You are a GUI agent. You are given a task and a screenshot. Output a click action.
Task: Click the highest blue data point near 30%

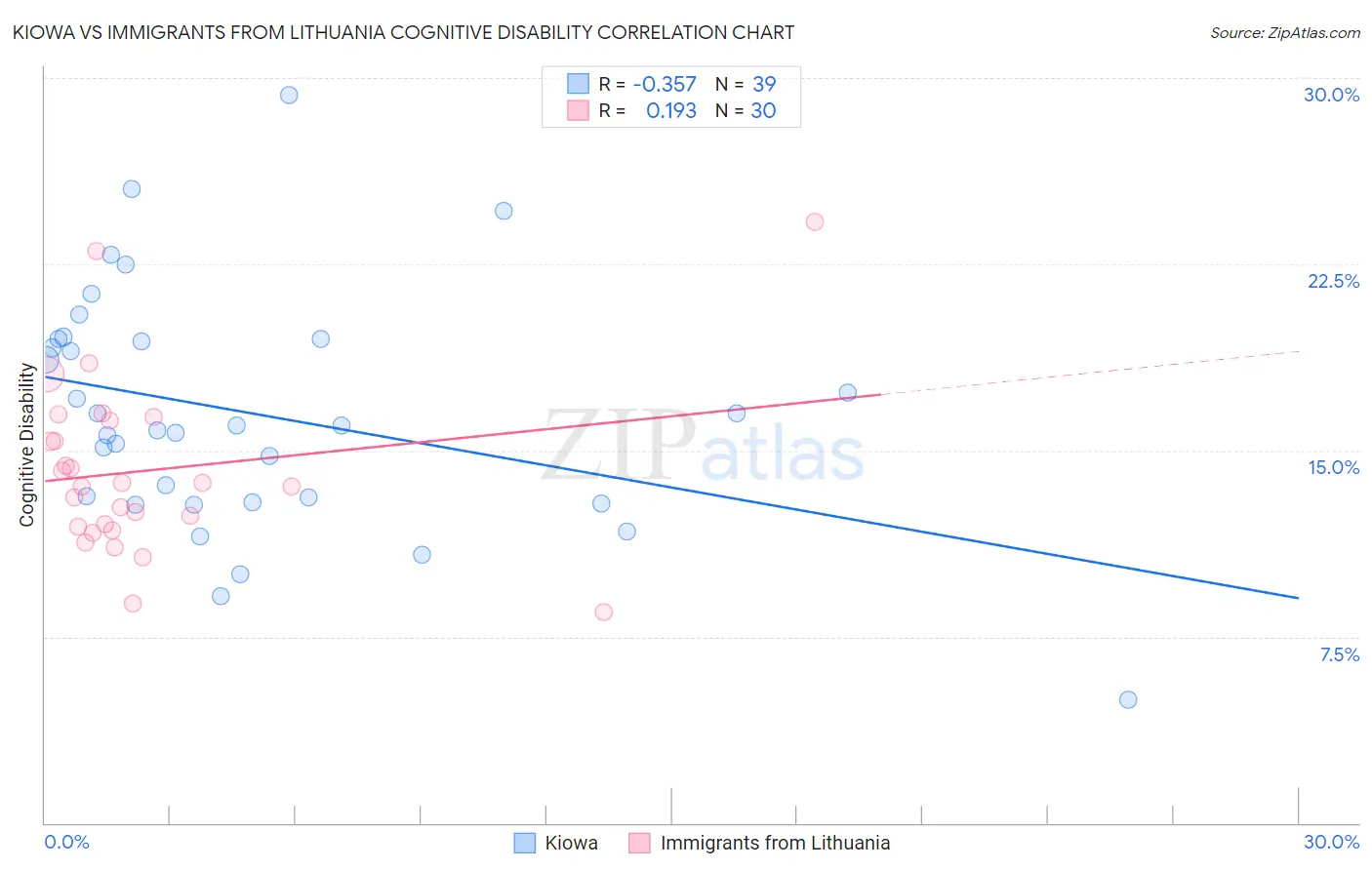pos(289,95)
